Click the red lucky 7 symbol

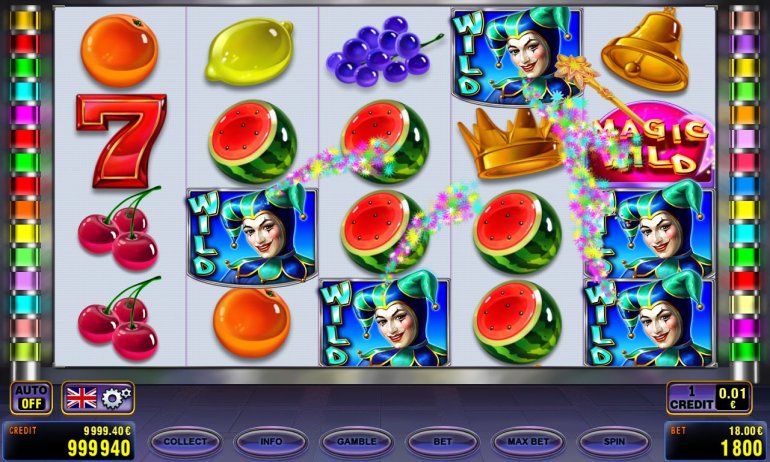click(121, 141)
